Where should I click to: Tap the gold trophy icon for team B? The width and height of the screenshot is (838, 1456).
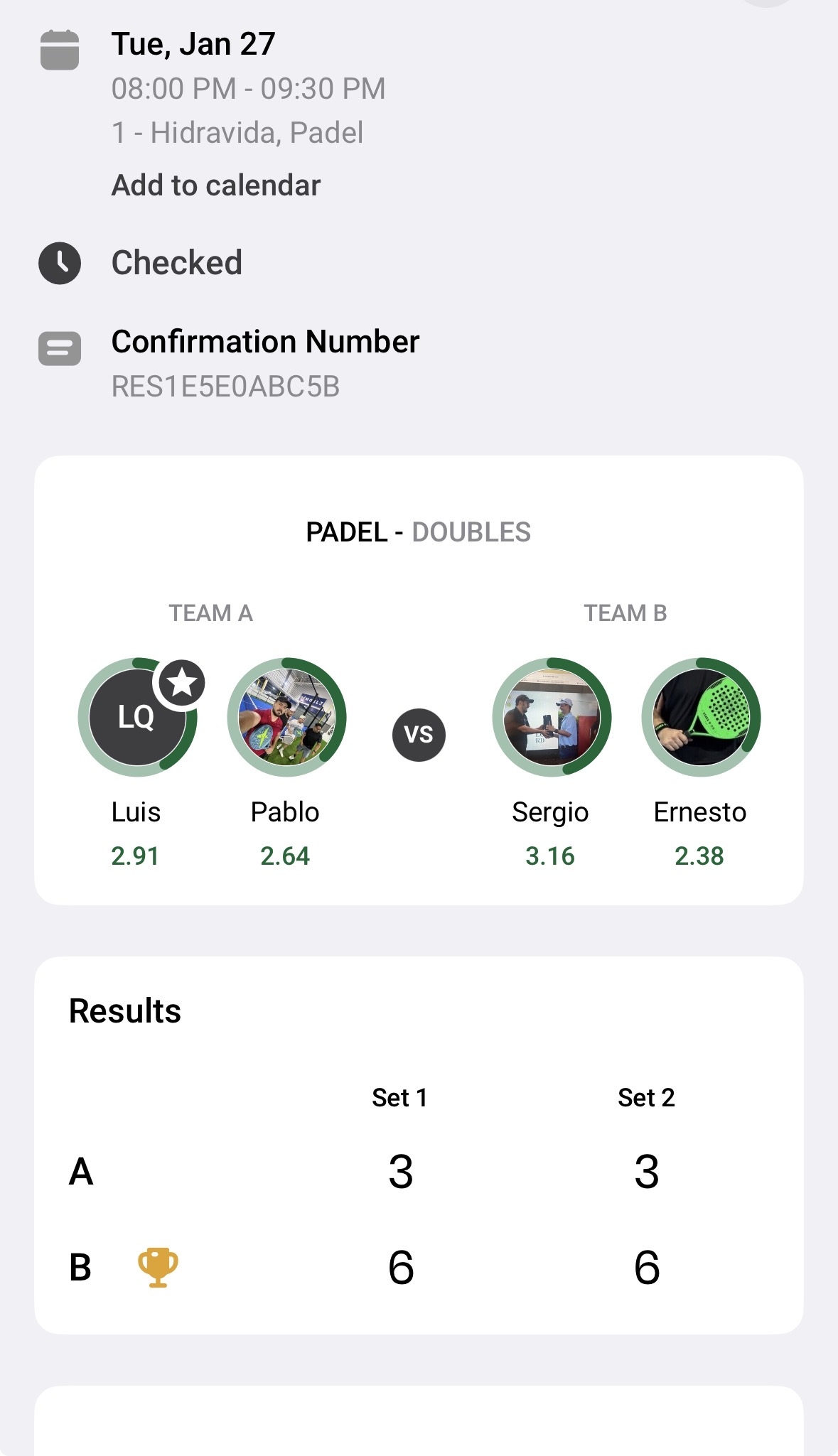click(158, 1267)
